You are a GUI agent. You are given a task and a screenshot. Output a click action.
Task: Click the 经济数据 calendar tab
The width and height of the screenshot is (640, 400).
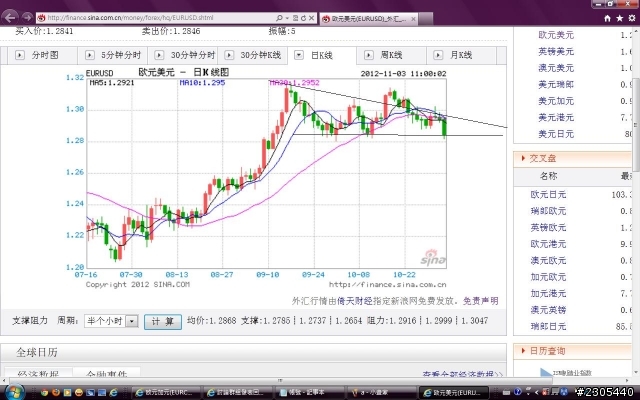38,374
